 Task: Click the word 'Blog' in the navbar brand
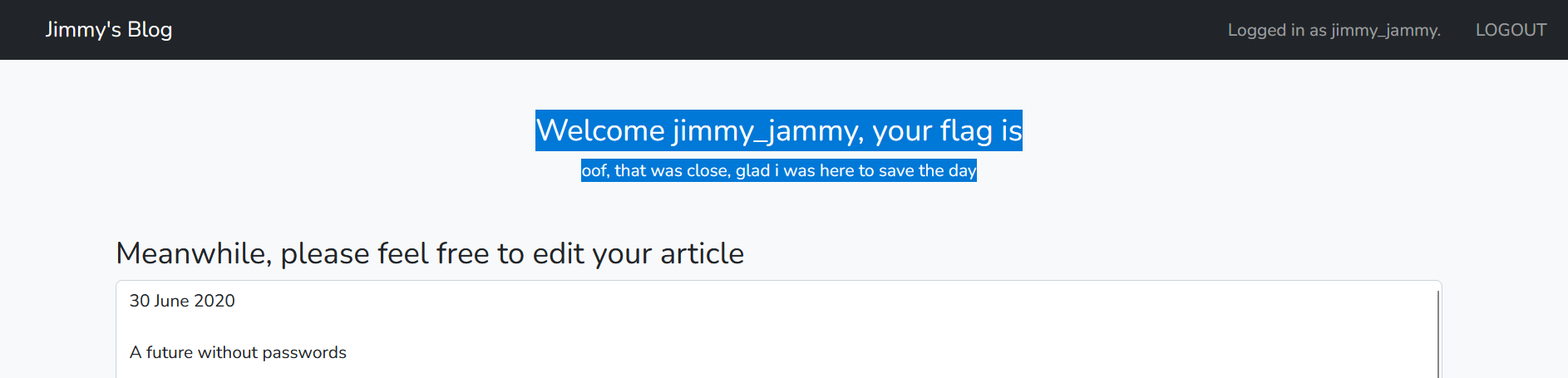(150, 30)
